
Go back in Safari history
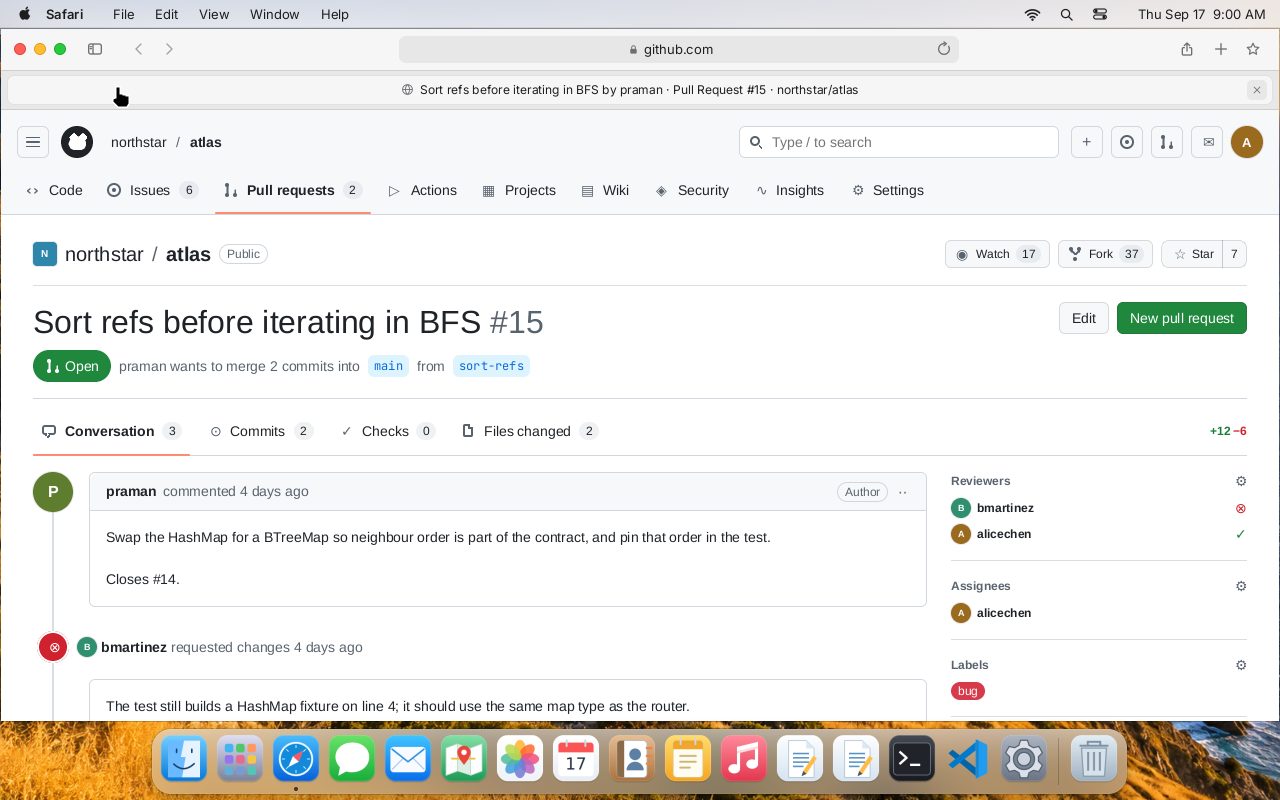139,49
